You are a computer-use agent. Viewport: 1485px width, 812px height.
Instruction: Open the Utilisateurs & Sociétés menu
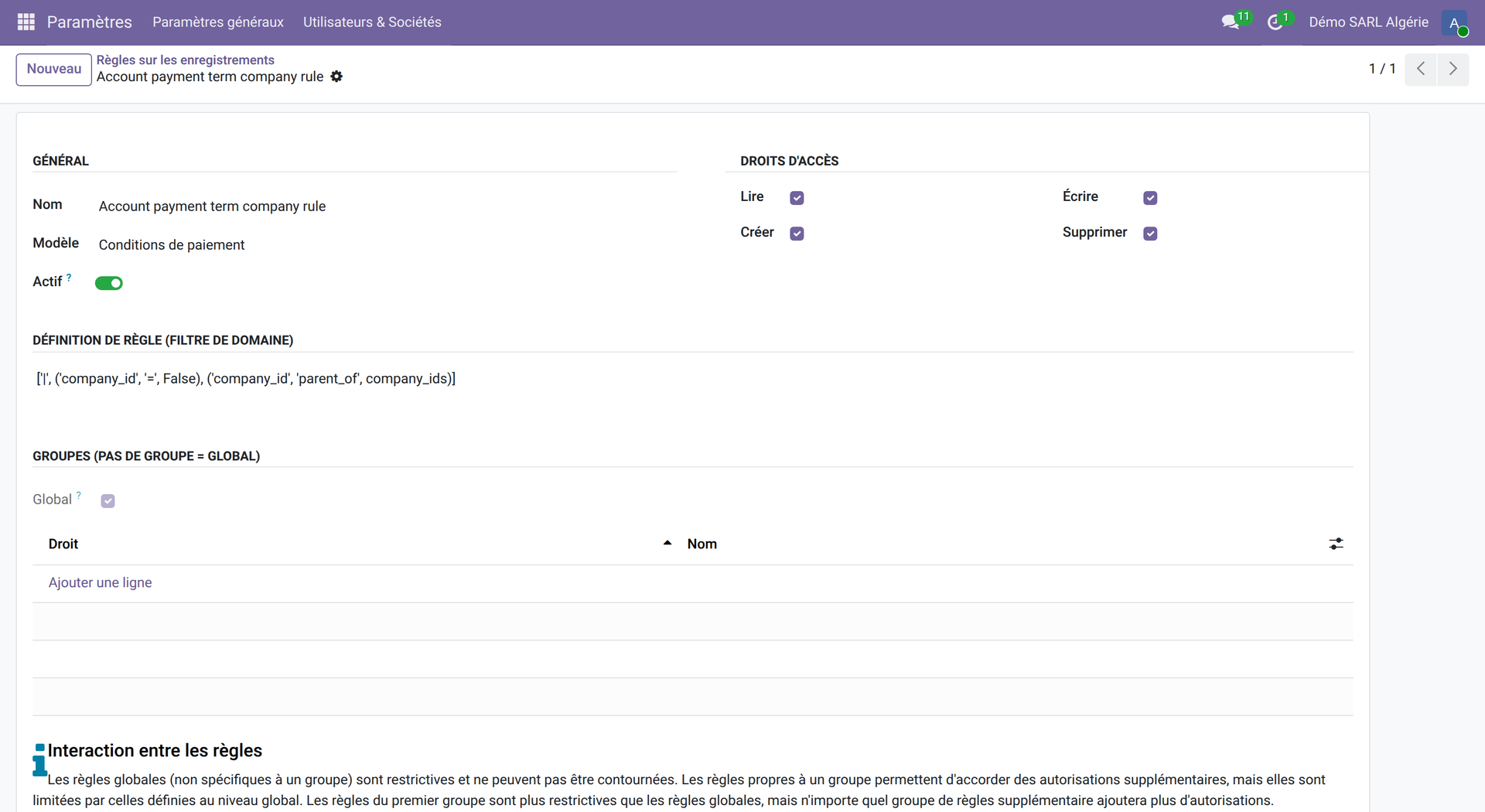(x=372, y=22)
